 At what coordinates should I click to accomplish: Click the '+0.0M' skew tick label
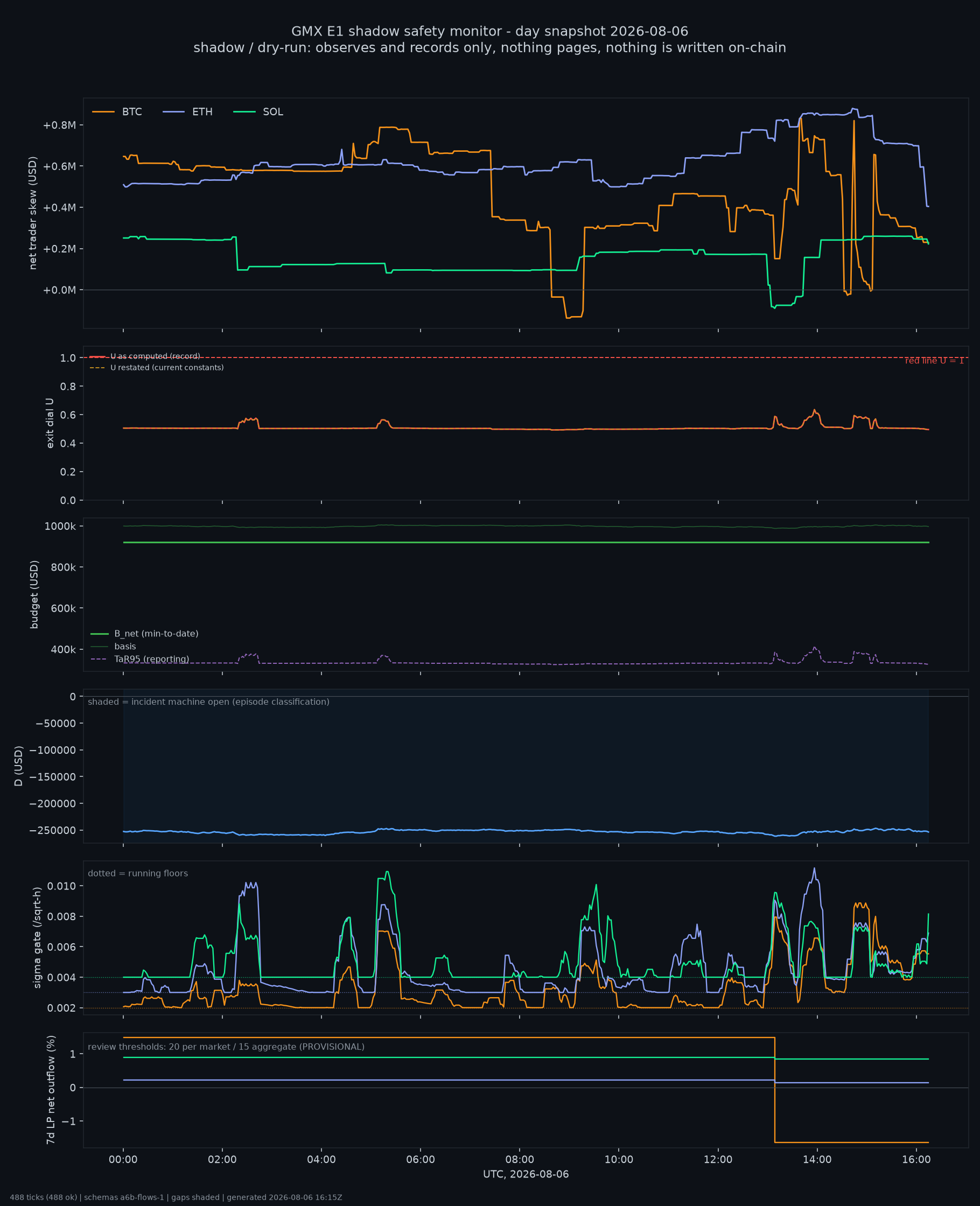(x=59, y=290)
